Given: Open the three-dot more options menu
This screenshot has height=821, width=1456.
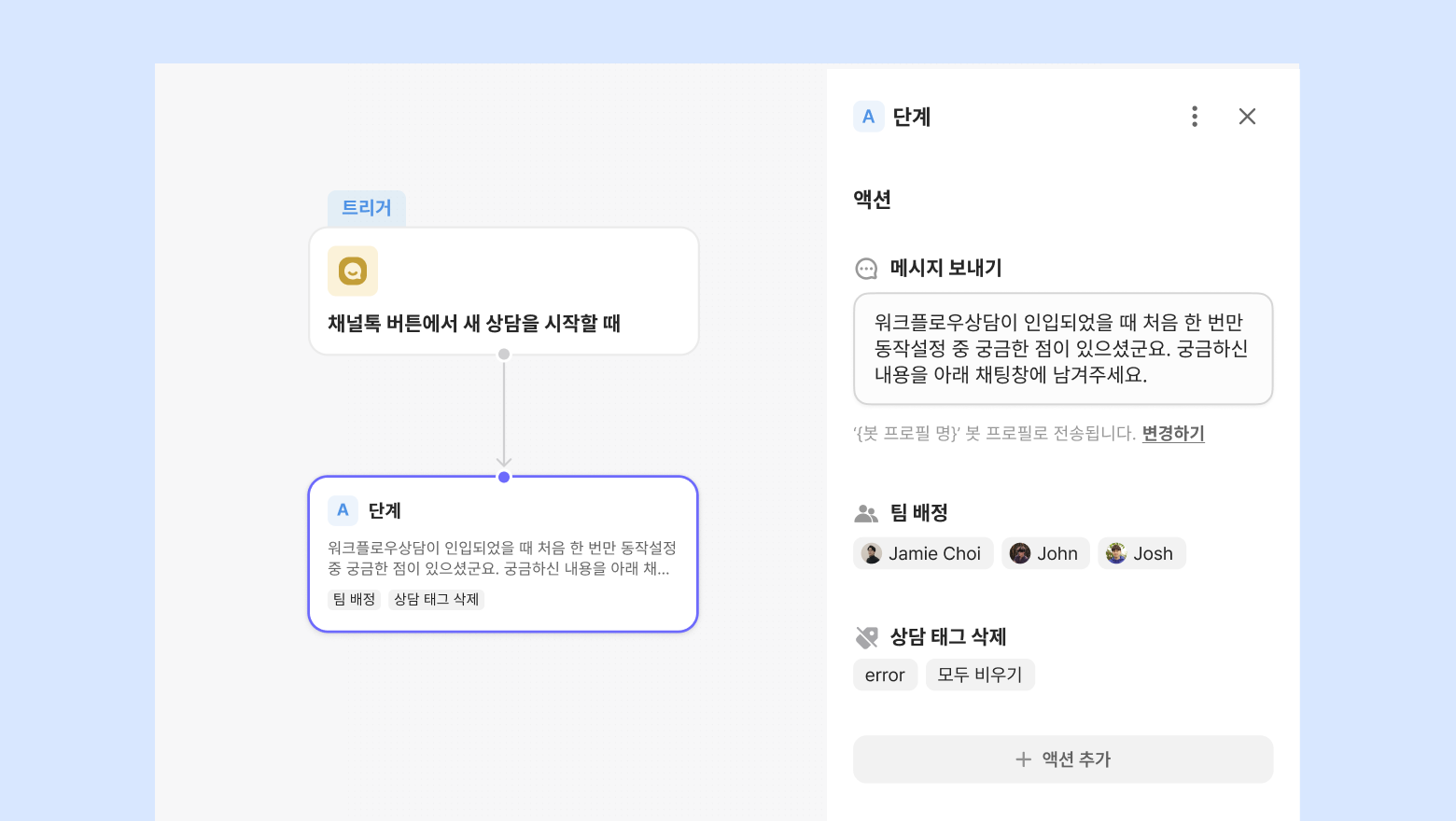Looking at the screenshot, I should point(1195,117).
